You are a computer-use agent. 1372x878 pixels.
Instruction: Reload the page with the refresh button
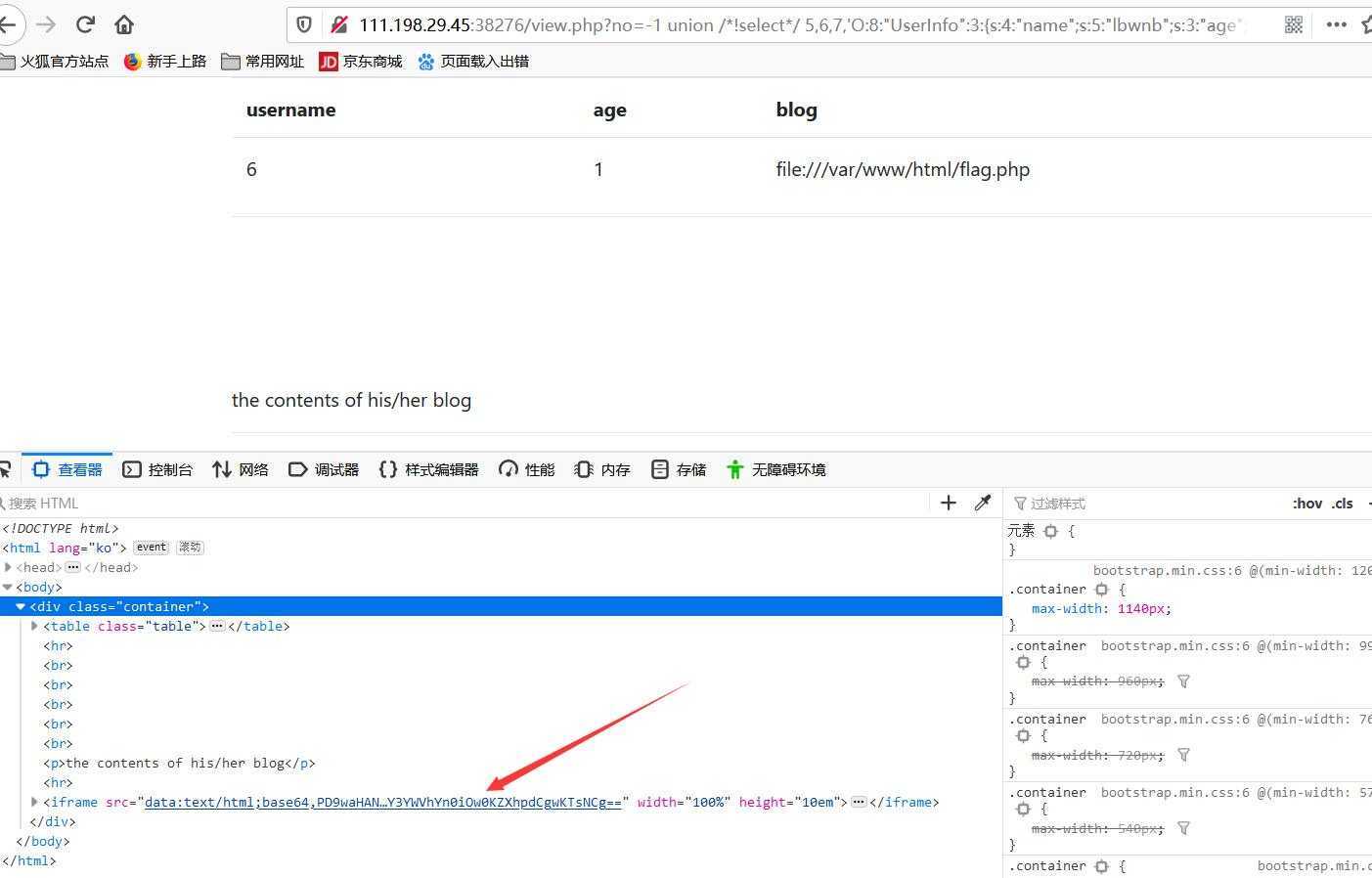(x=85, y=24)
